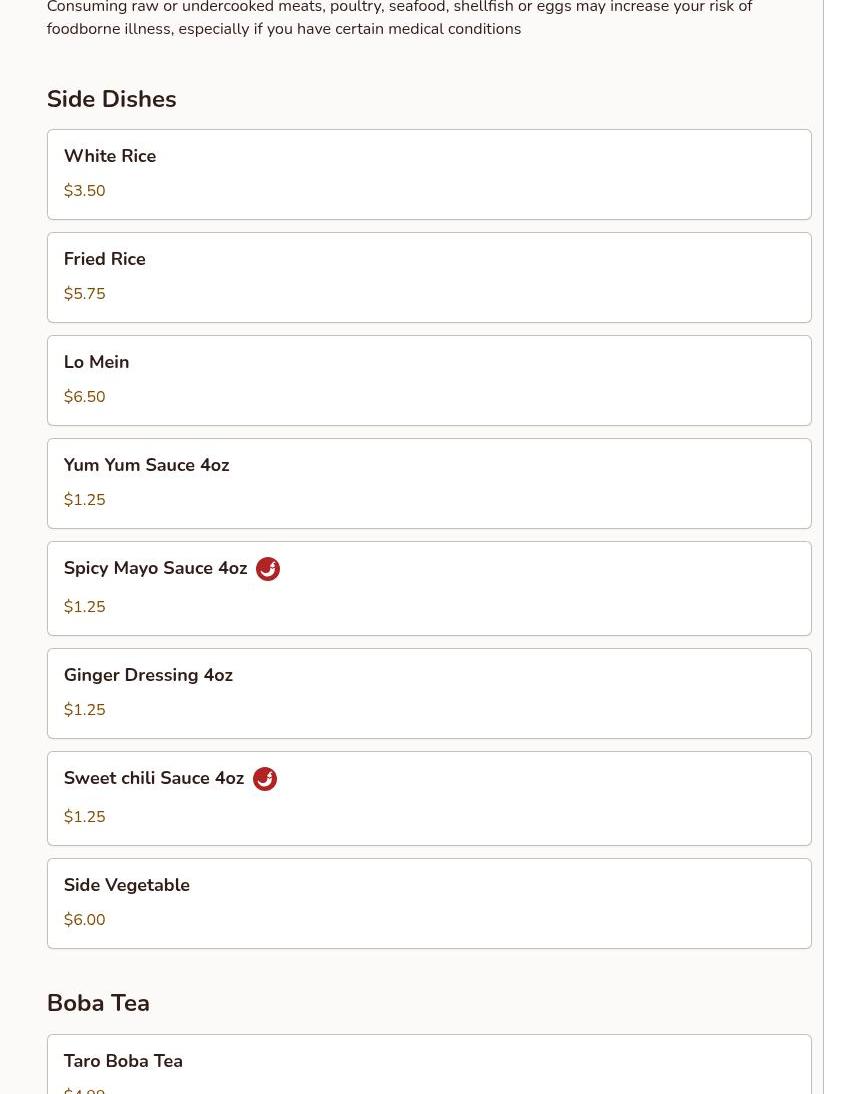Click the $5.75 price under Fried Rice

[84, 294]
